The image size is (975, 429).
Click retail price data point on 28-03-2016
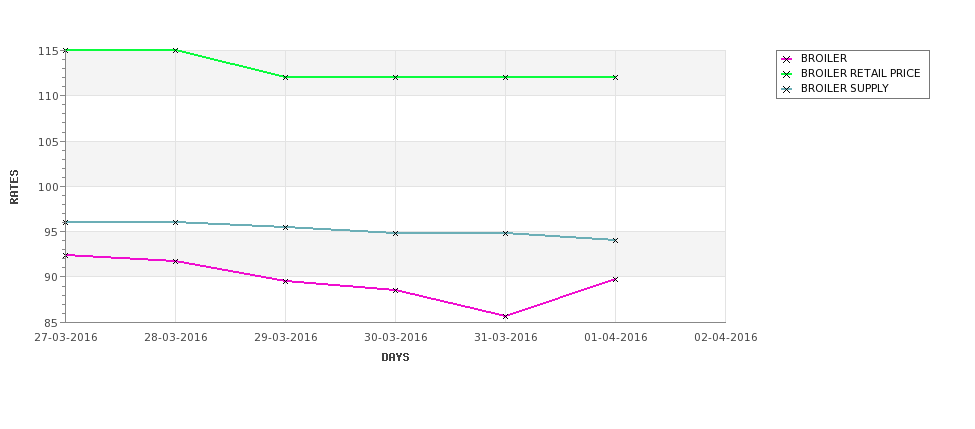(x=175, y=50)
